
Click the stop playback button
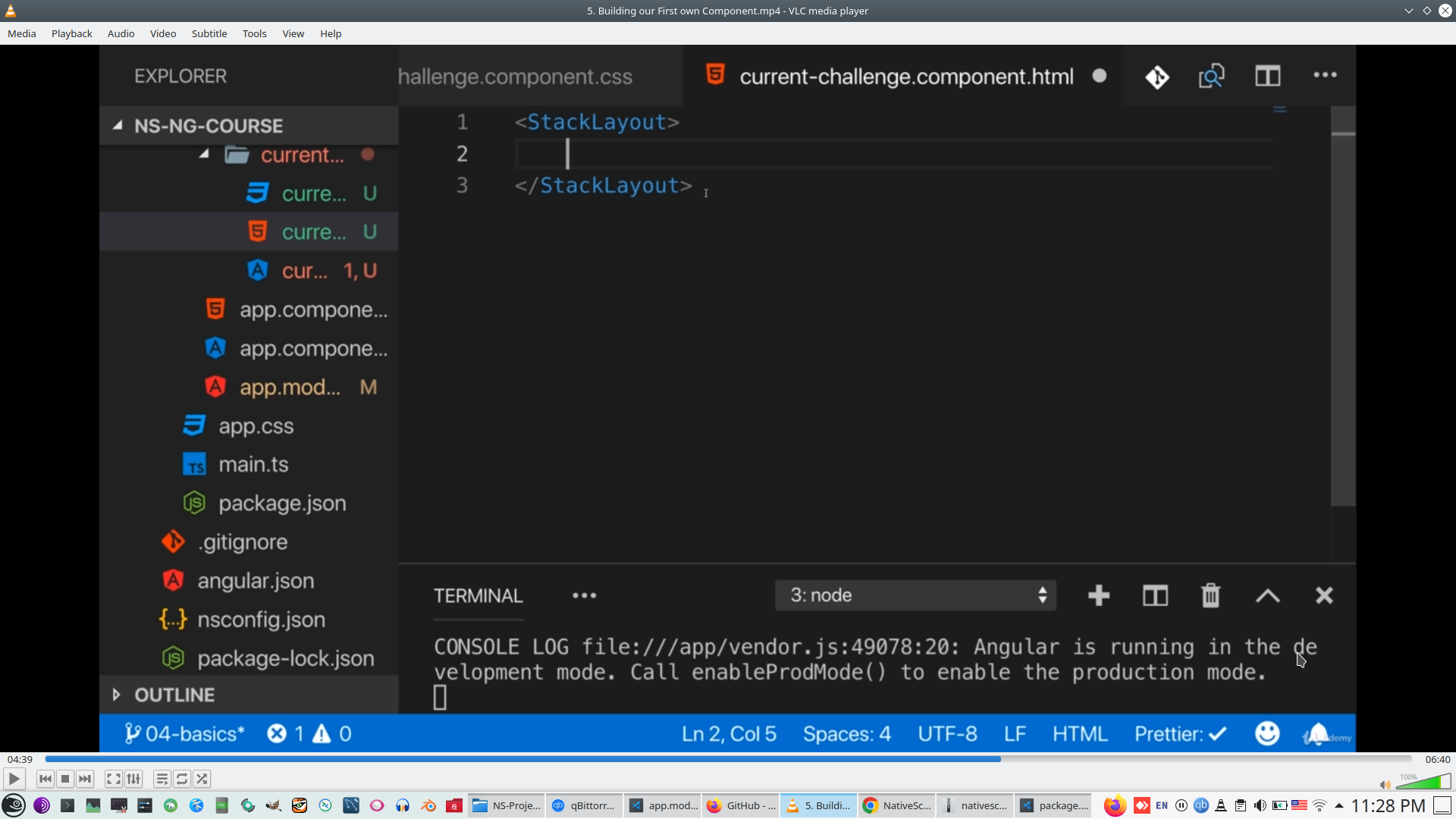point(65,779)
